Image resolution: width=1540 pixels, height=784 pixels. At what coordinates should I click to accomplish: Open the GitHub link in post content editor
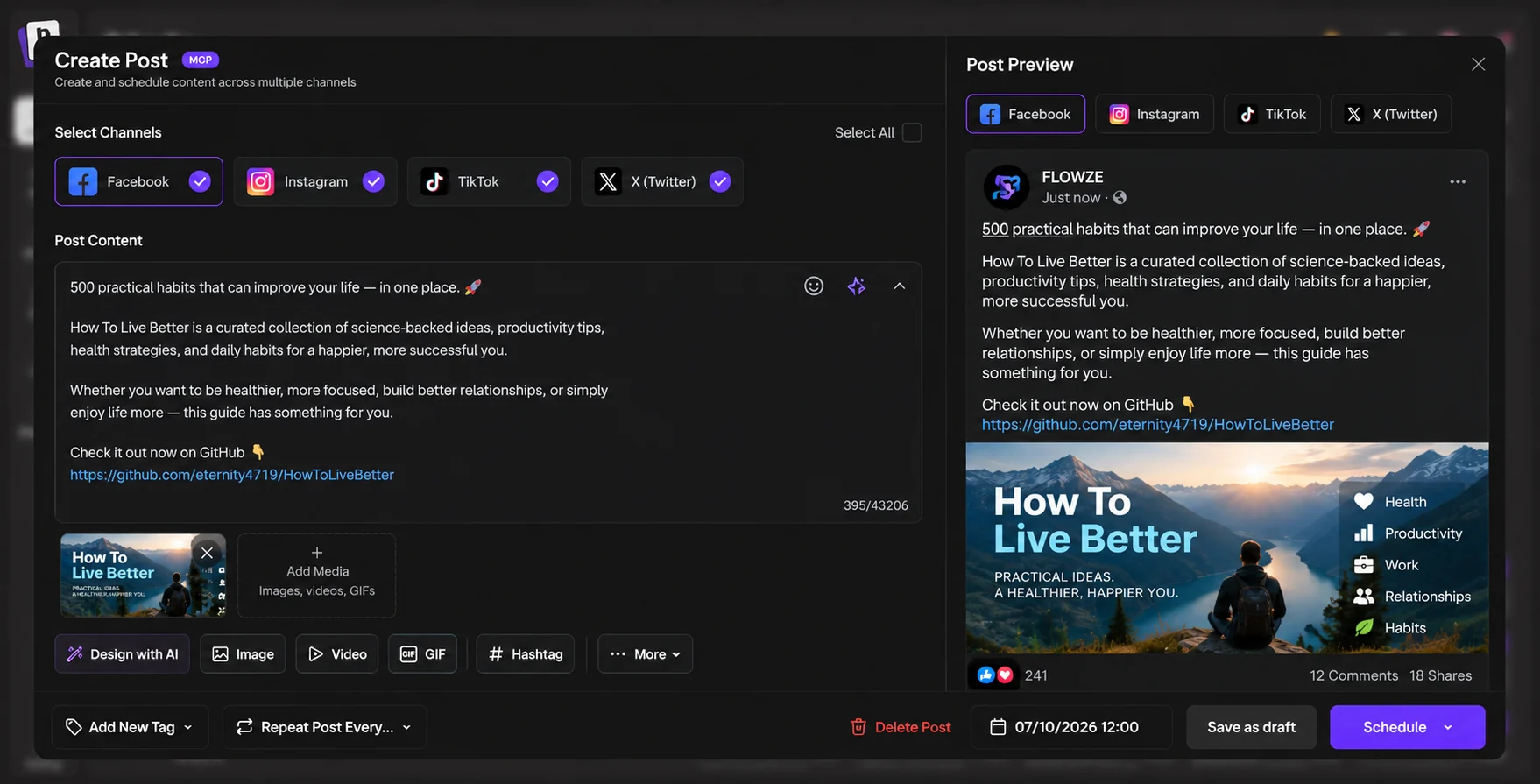tap(232, 475)
